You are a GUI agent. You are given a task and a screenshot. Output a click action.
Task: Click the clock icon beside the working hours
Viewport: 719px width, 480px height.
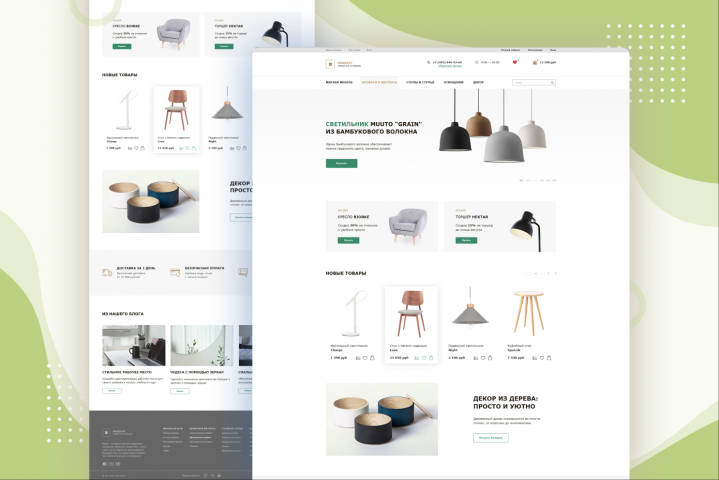tap(477, 62)
